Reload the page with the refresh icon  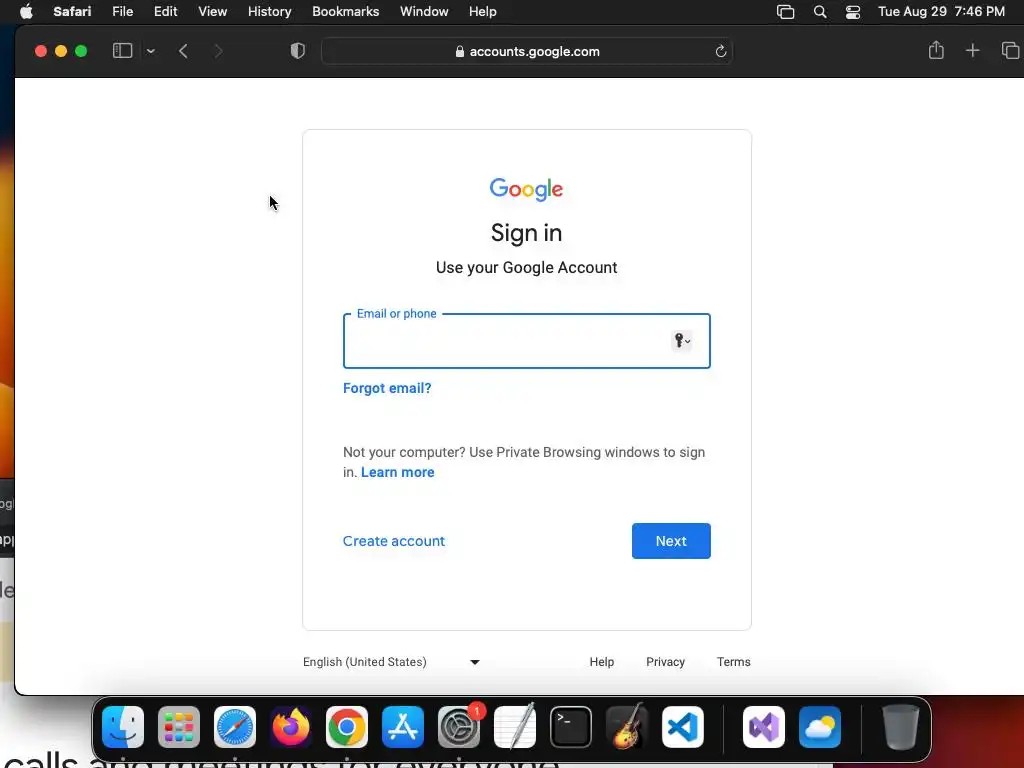pyautogui.click(x=720, y=51)
